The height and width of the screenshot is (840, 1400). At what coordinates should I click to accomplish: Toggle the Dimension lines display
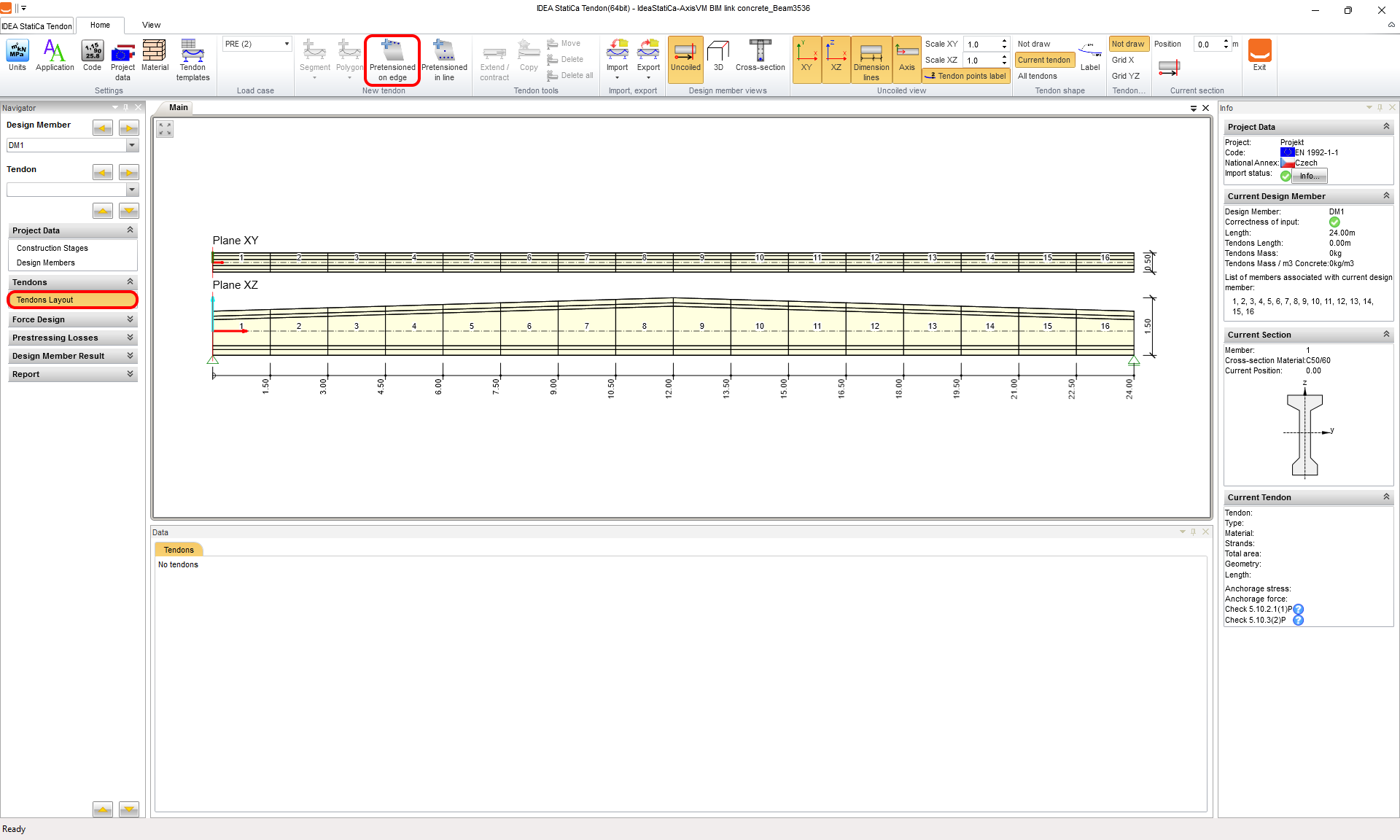871,58
